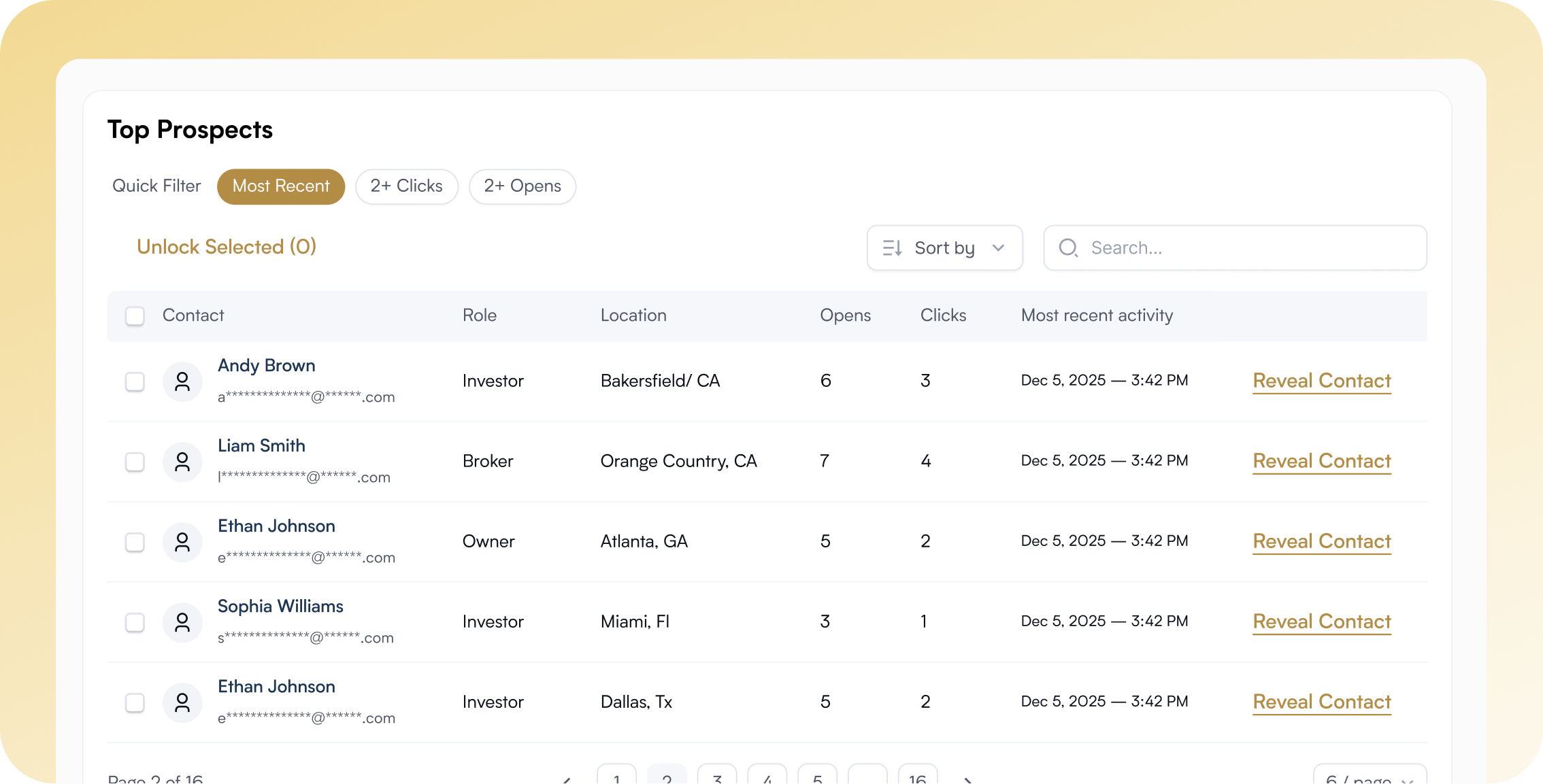Viewport: 1543px width, 784px height.
Task: Select the 2+ Opens quick filter
Action: click(522, 186)
